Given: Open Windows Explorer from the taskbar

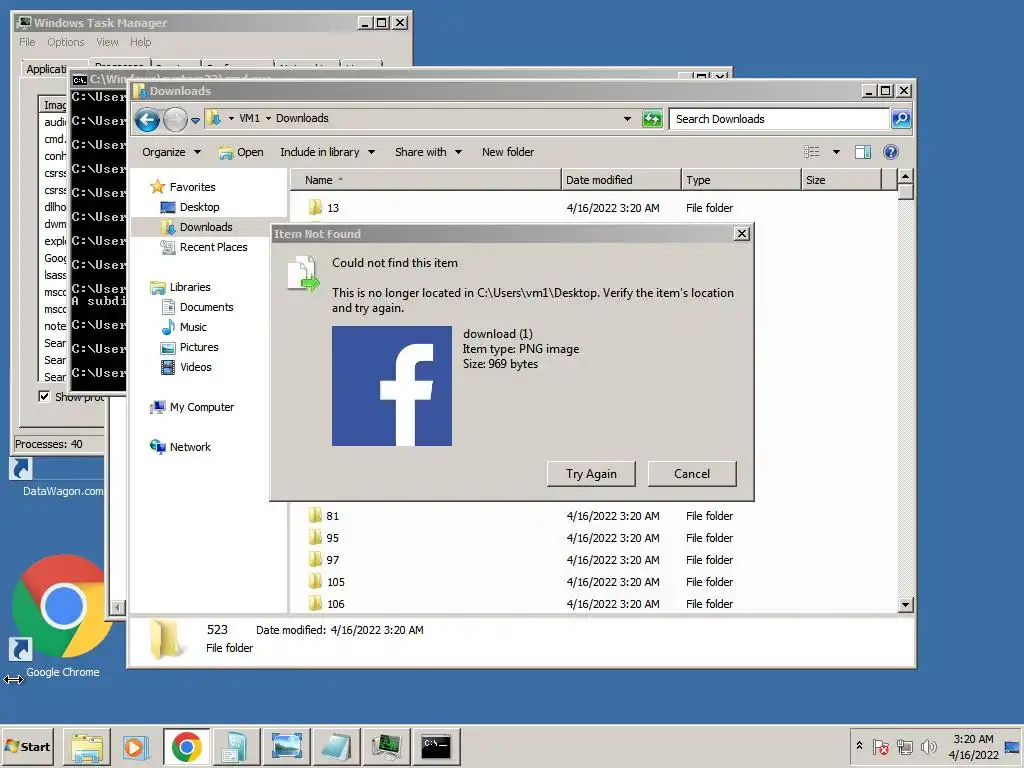Looking at the screenshot, I should [87, 746].
